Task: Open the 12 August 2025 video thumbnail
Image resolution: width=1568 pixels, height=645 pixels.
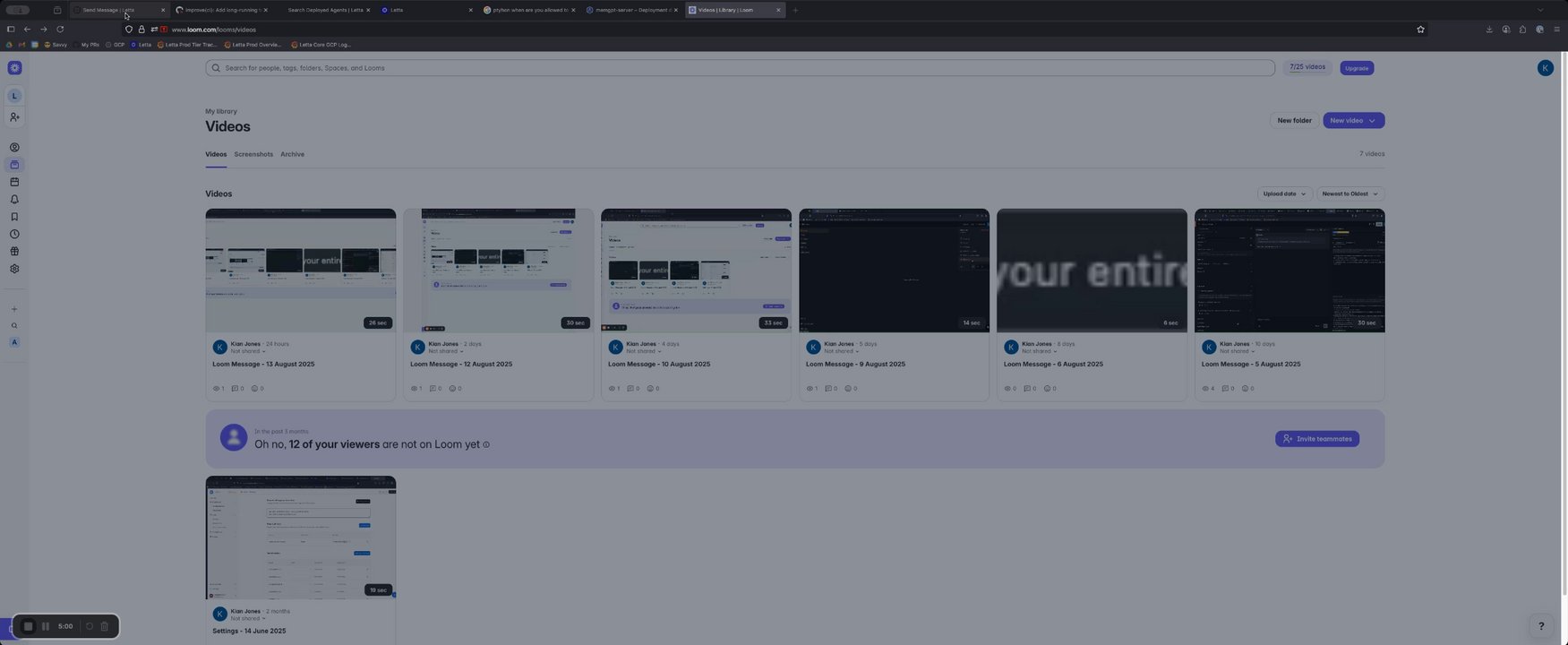Action: pos(498,271)
